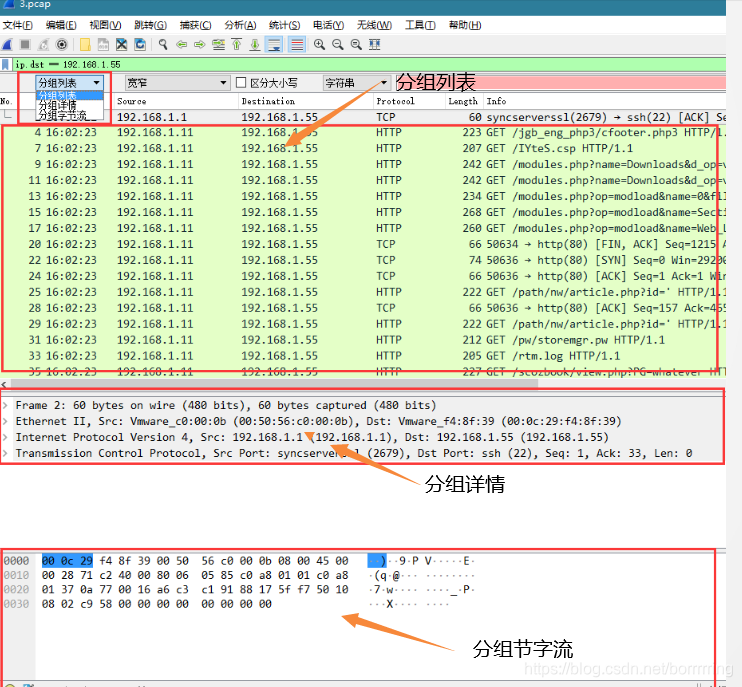Select packet 22 SYN row
The height and width of the screenshot is (687, 742).
coord(363,260)
